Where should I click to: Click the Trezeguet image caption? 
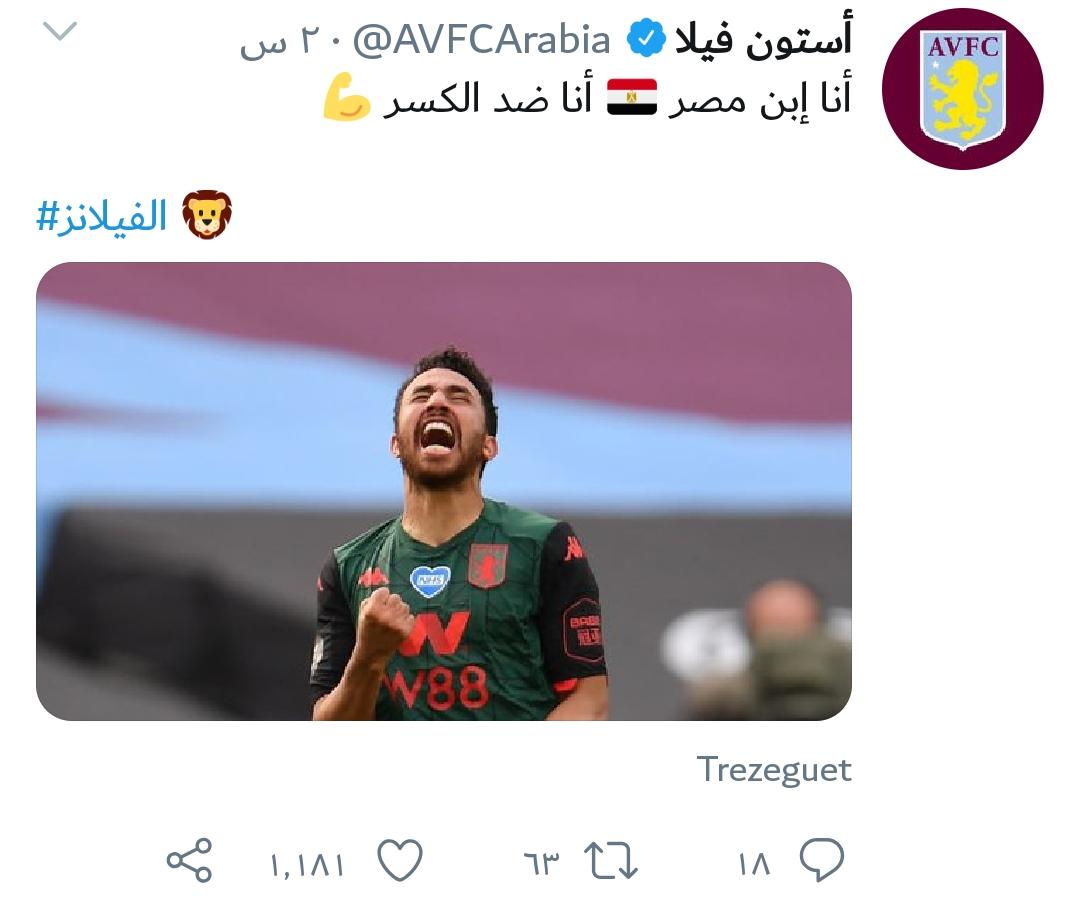tap(773, 769)
